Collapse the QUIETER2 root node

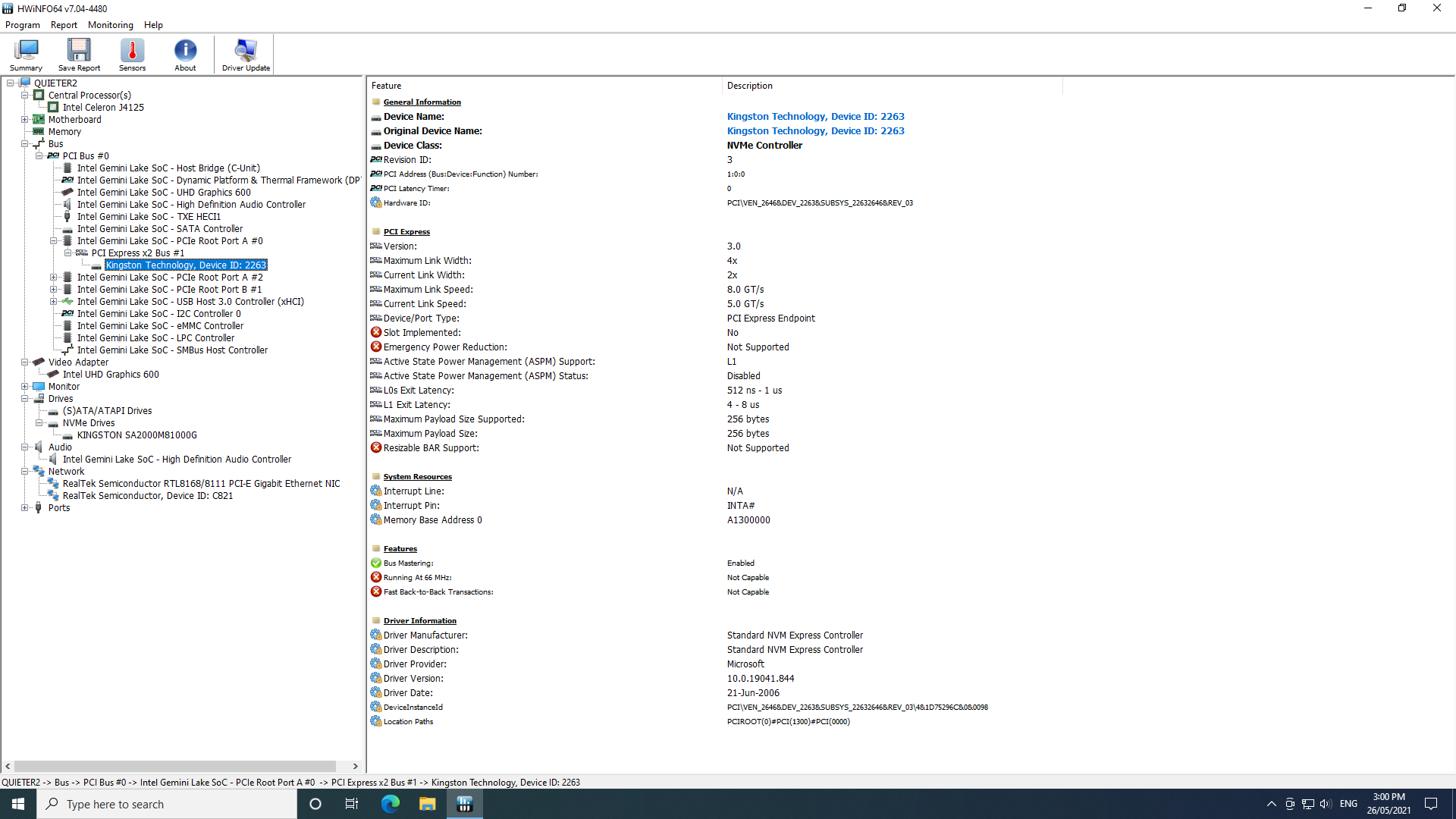pos(11,83)
